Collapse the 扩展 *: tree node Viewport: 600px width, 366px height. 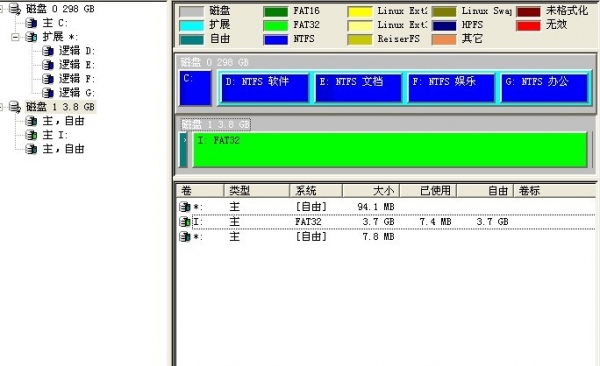pyautogui.click(x=15, y=37)
